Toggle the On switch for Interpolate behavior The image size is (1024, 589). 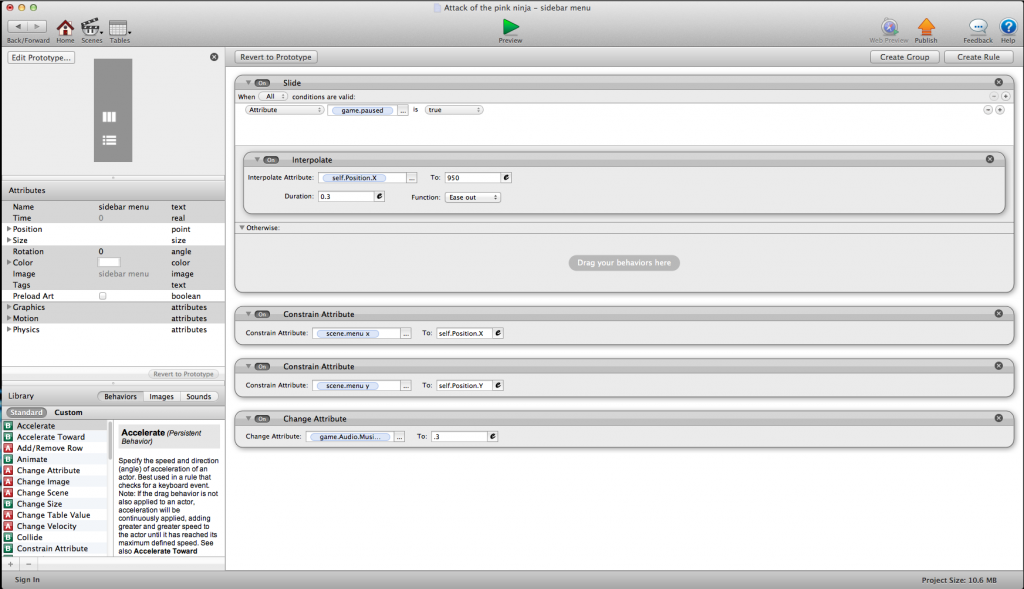pyautogui.click(x=271, y=159)
